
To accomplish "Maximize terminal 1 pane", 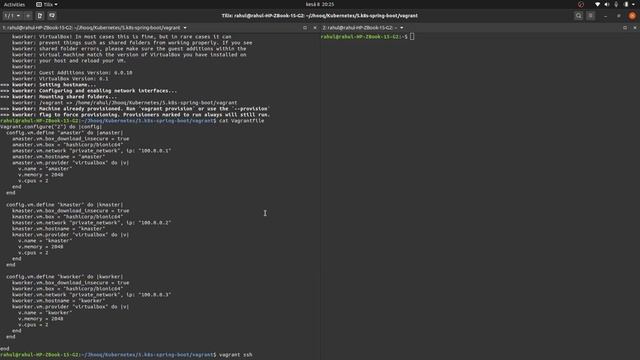I will pos(305,28).
